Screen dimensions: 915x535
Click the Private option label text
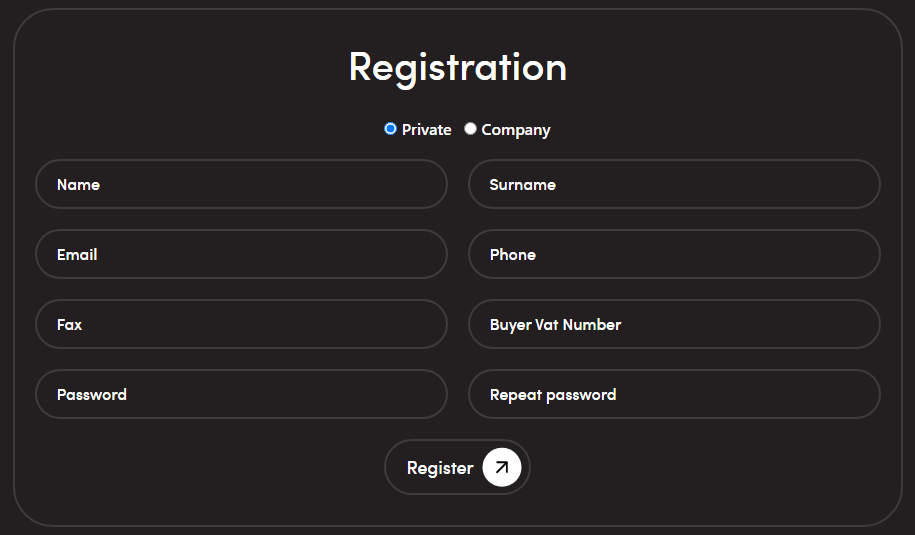click(x=427, y=130)
